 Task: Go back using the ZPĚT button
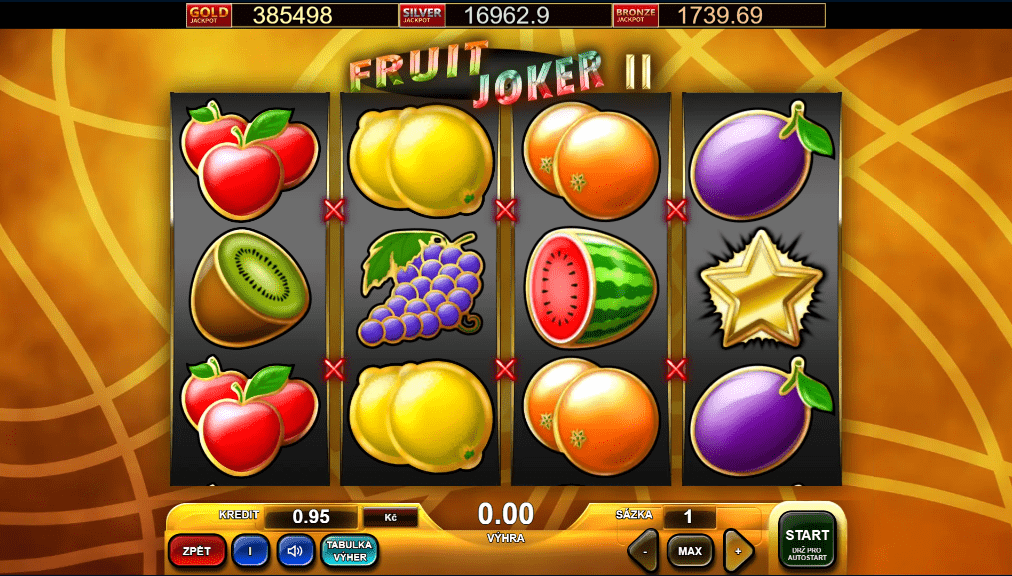pyautogui.click(x=197, y=551)
